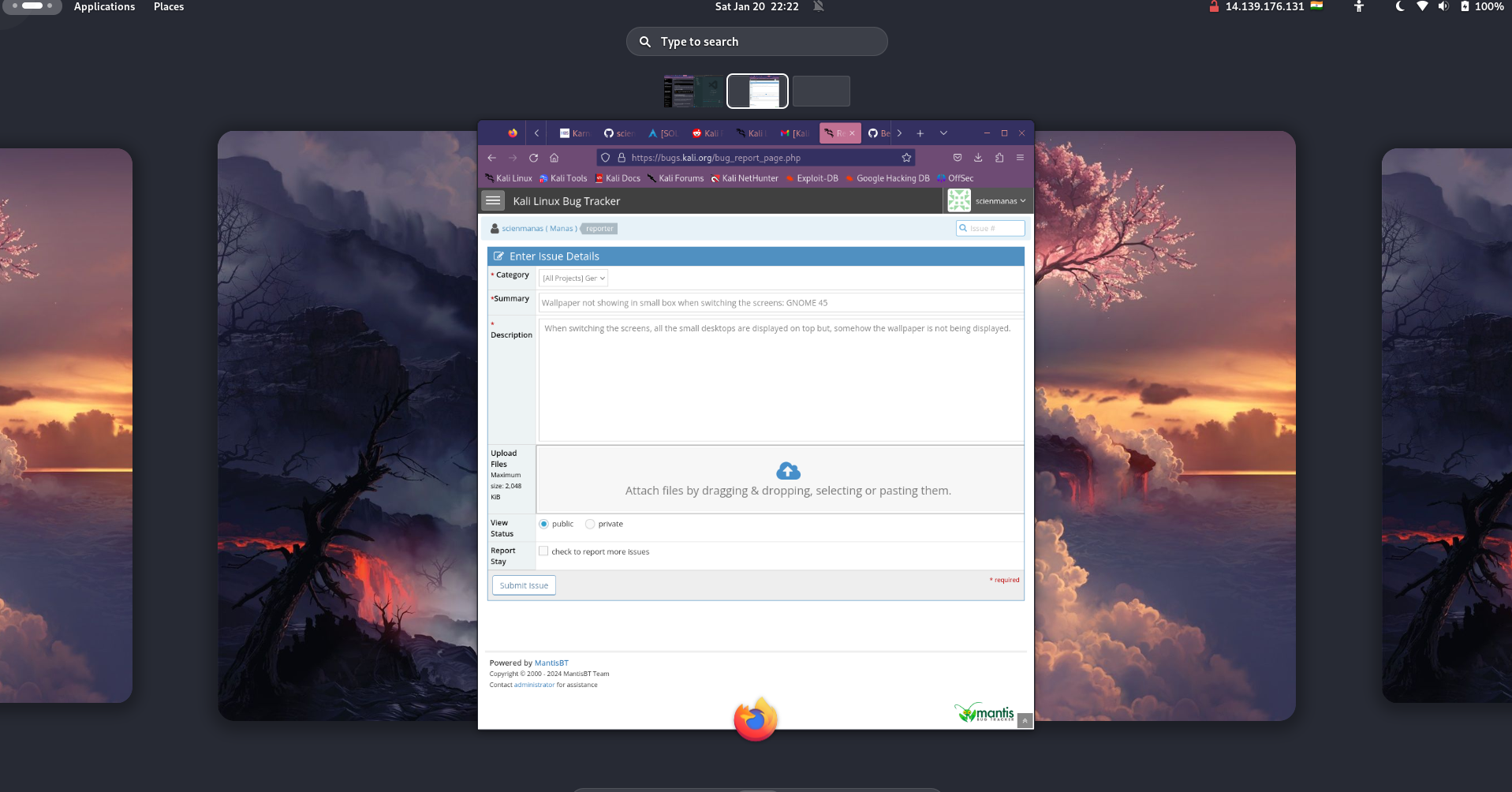Open the extensions puzzle icon

coord(999,158)
